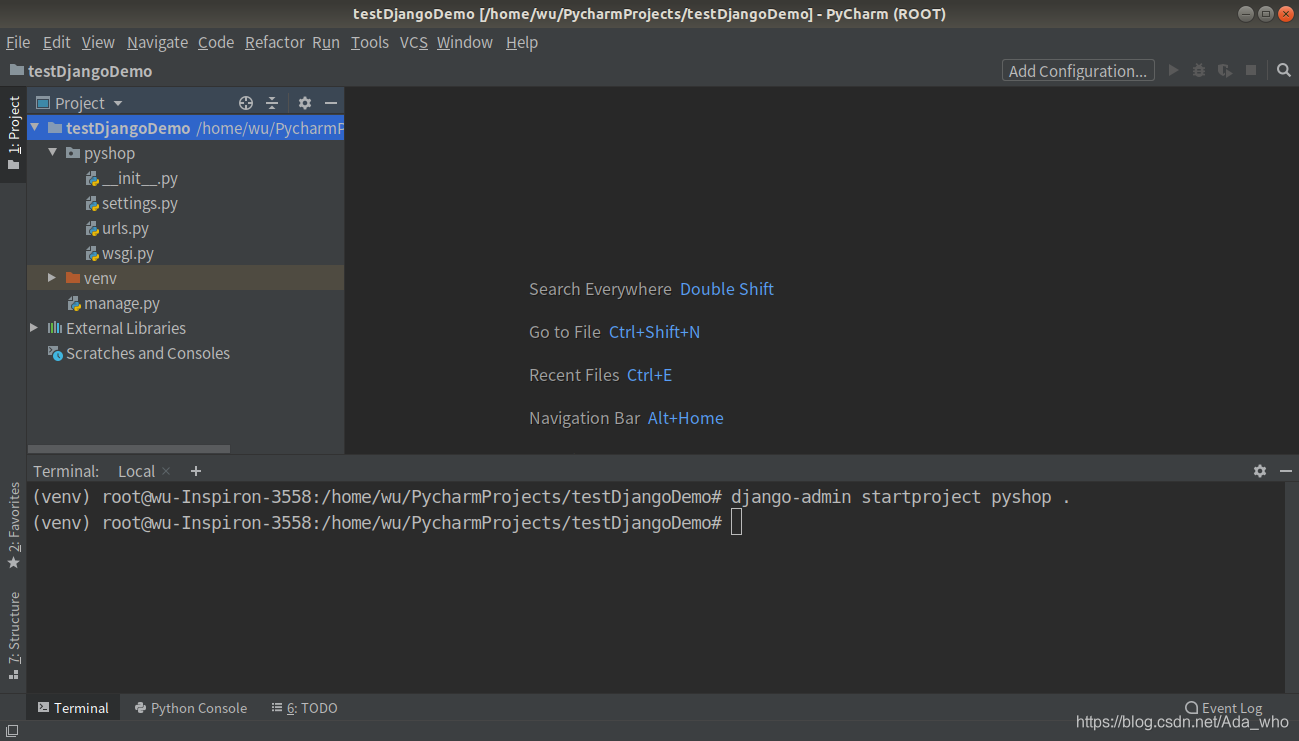Open the Python Console tab
Screen dimensions: 1299x741
(191, 708)
